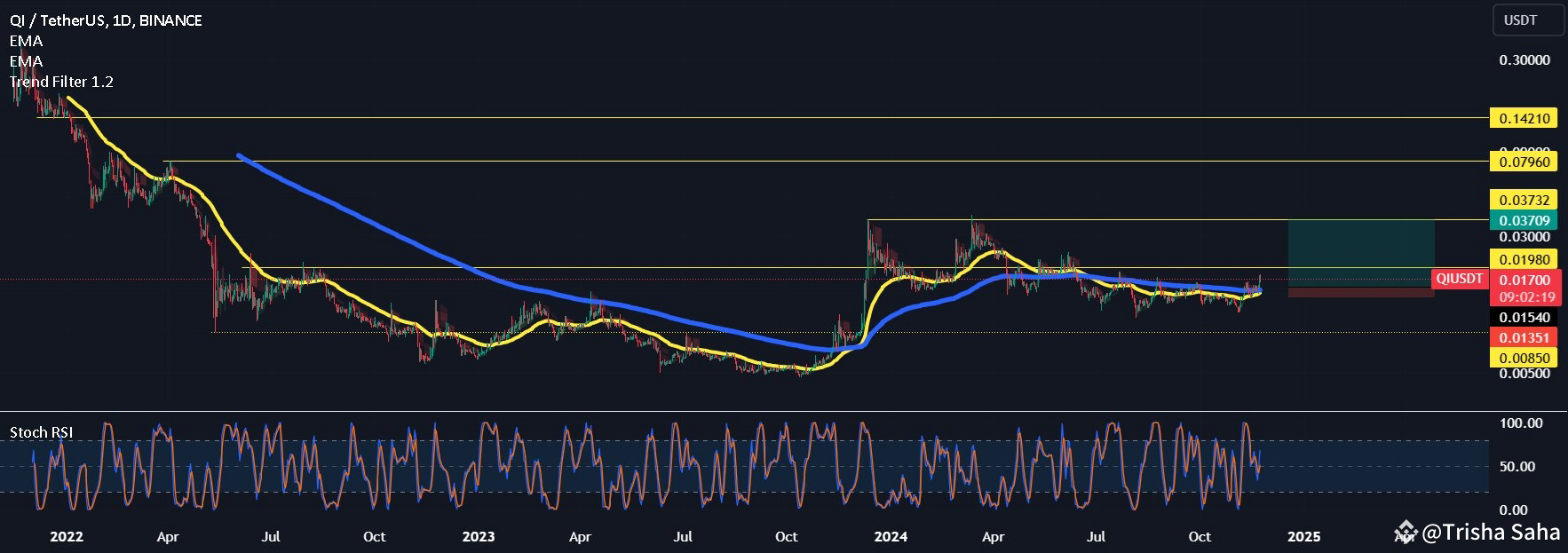Click the 2024 label on time axis
1568x553 pixels.
(x=891, y=537)
